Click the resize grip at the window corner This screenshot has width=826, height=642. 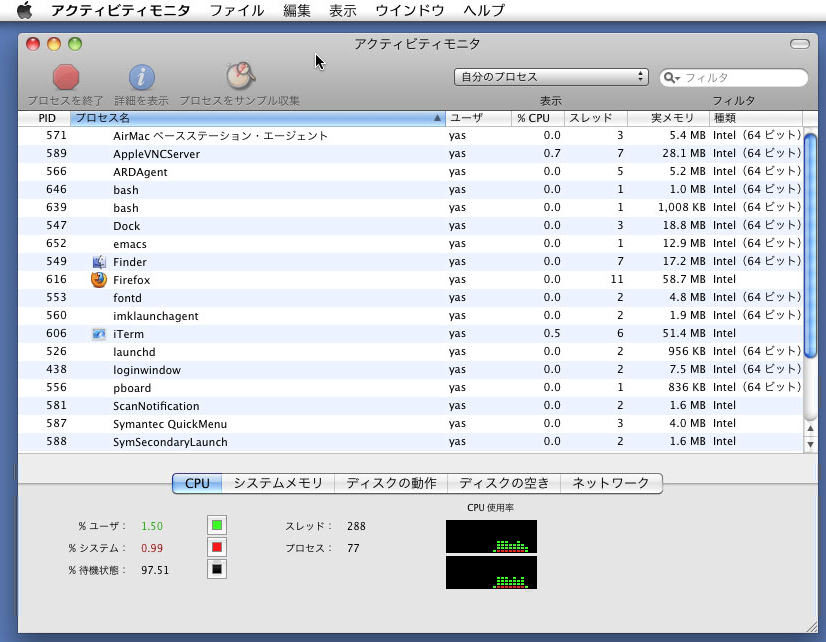[x=812, y=627]
